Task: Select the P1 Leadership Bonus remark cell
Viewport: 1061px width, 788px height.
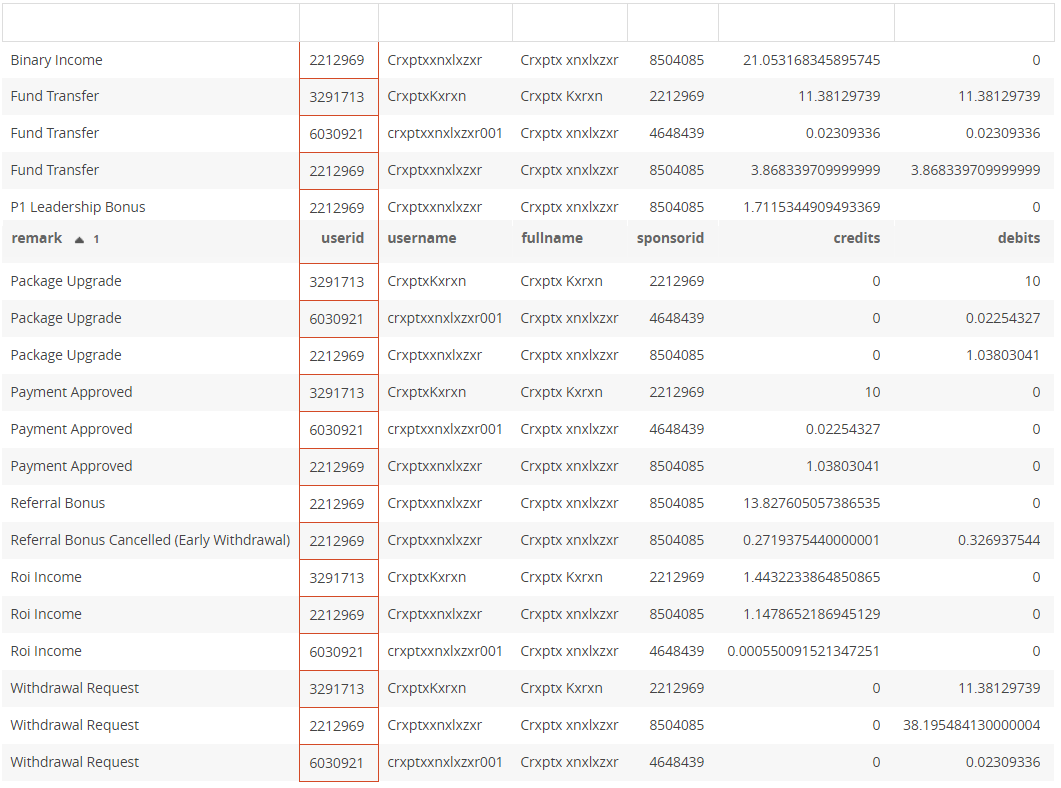Action: tap(78, 207)
